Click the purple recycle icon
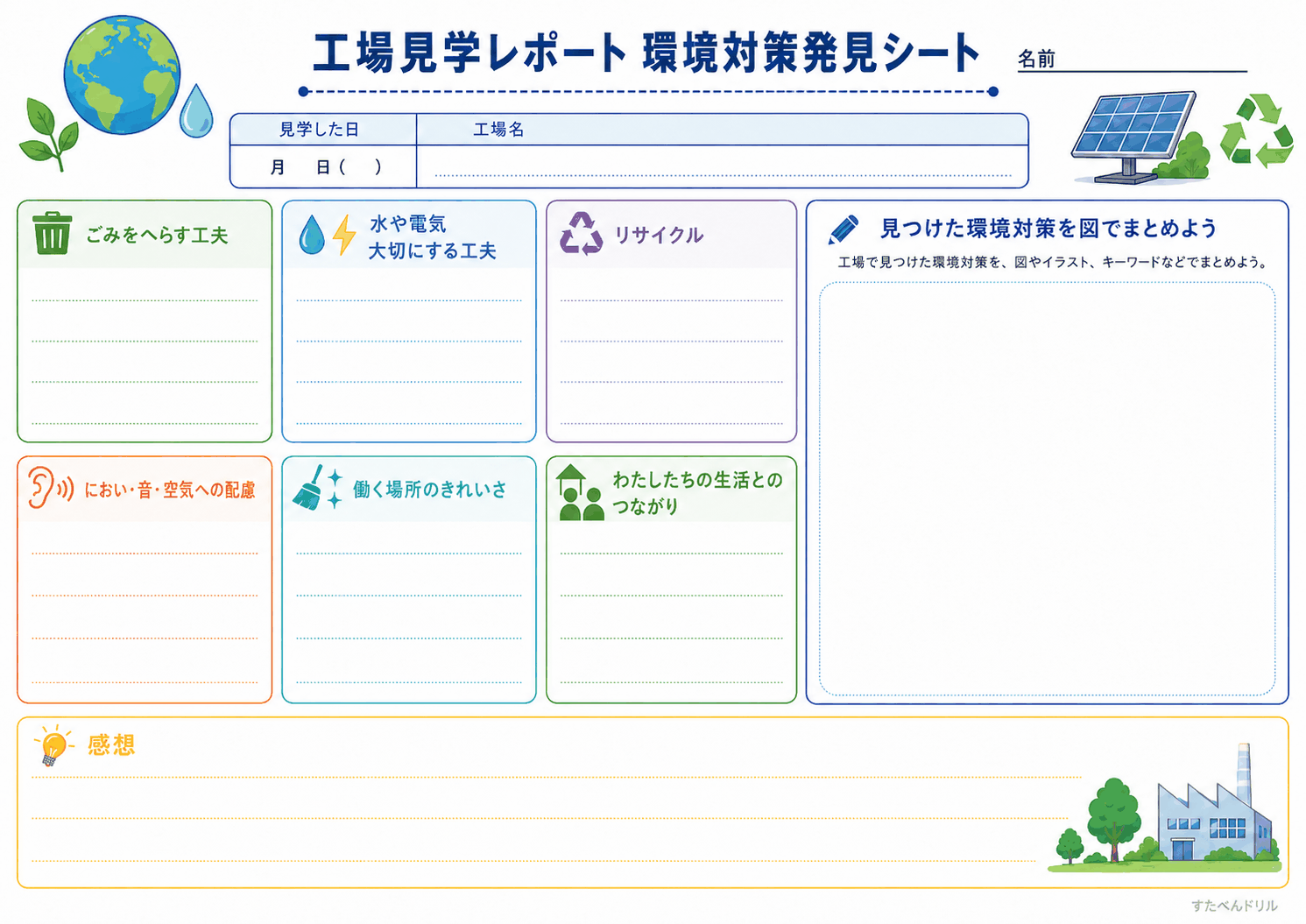The width and height of the screenshot is (1306, 924). click(x=581, y=233)
